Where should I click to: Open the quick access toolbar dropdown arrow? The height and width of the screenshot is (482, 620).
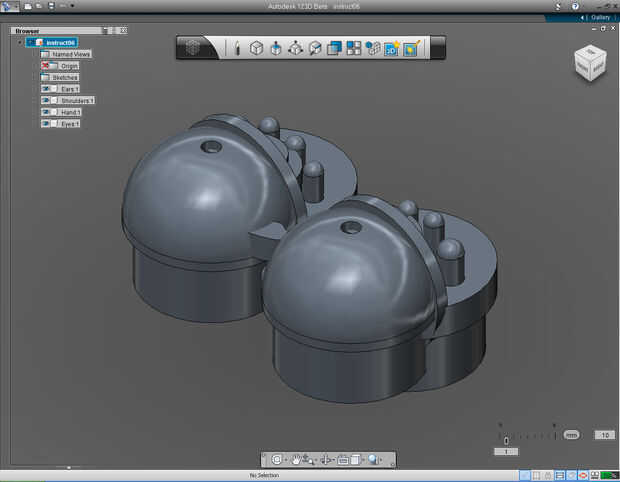click(x=72, y=6)
